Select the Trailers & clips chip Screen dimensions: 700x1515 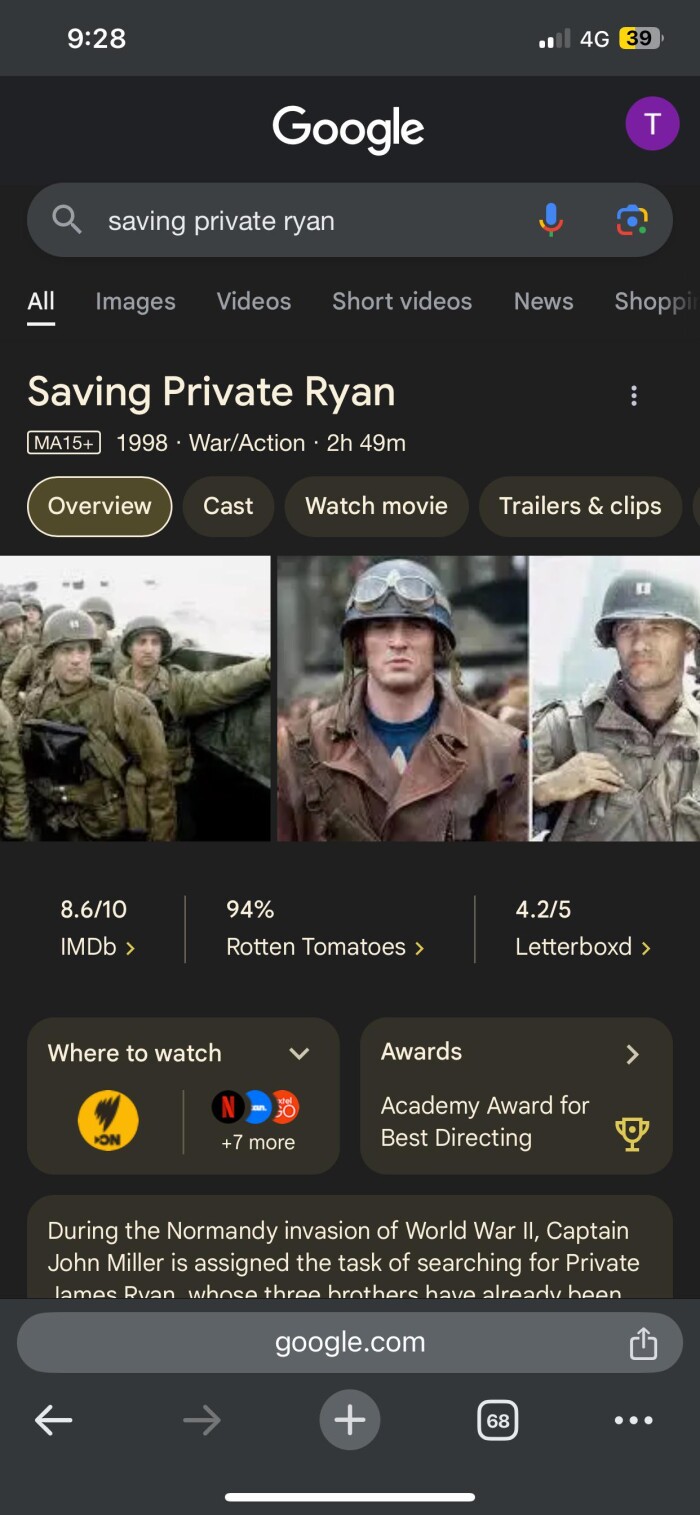pos(580,506)
